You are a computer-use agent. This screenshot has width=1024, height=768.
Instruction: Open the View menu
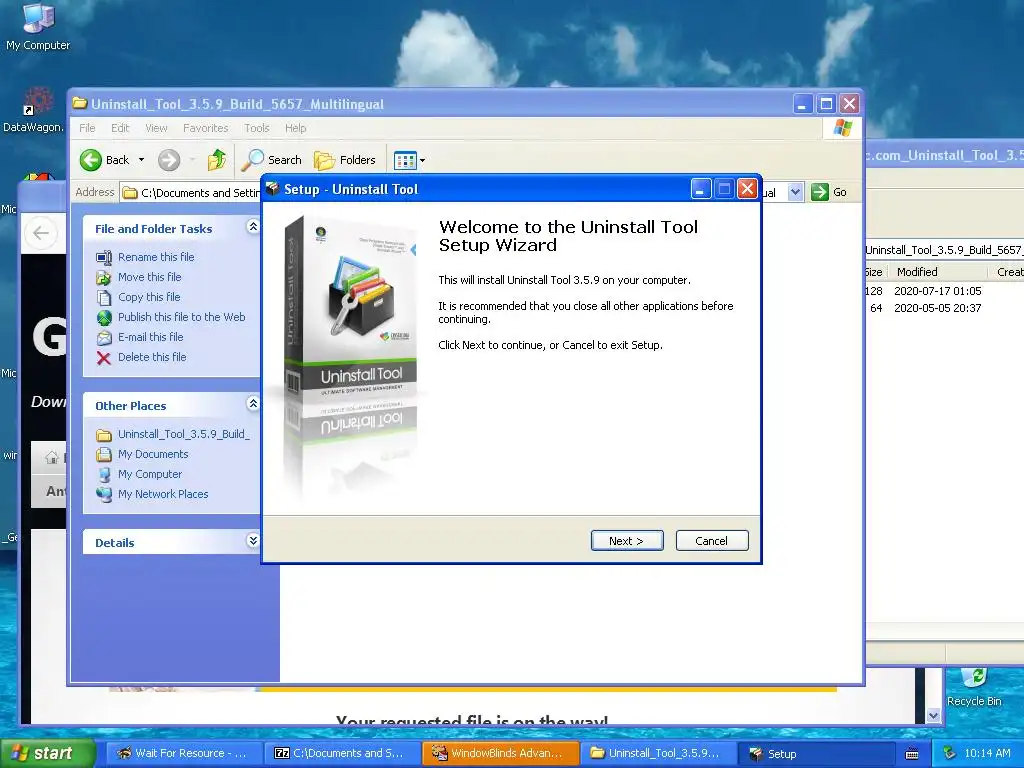point(156,128)
